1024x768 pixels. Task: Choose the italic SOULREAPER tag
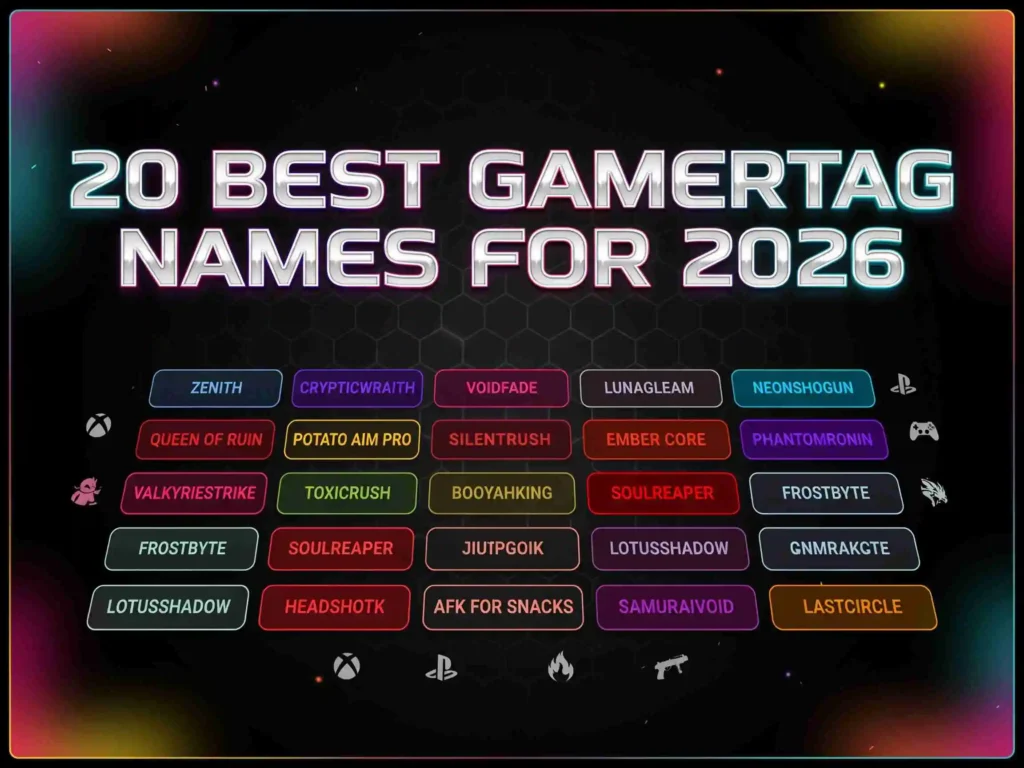click(341, 549)
